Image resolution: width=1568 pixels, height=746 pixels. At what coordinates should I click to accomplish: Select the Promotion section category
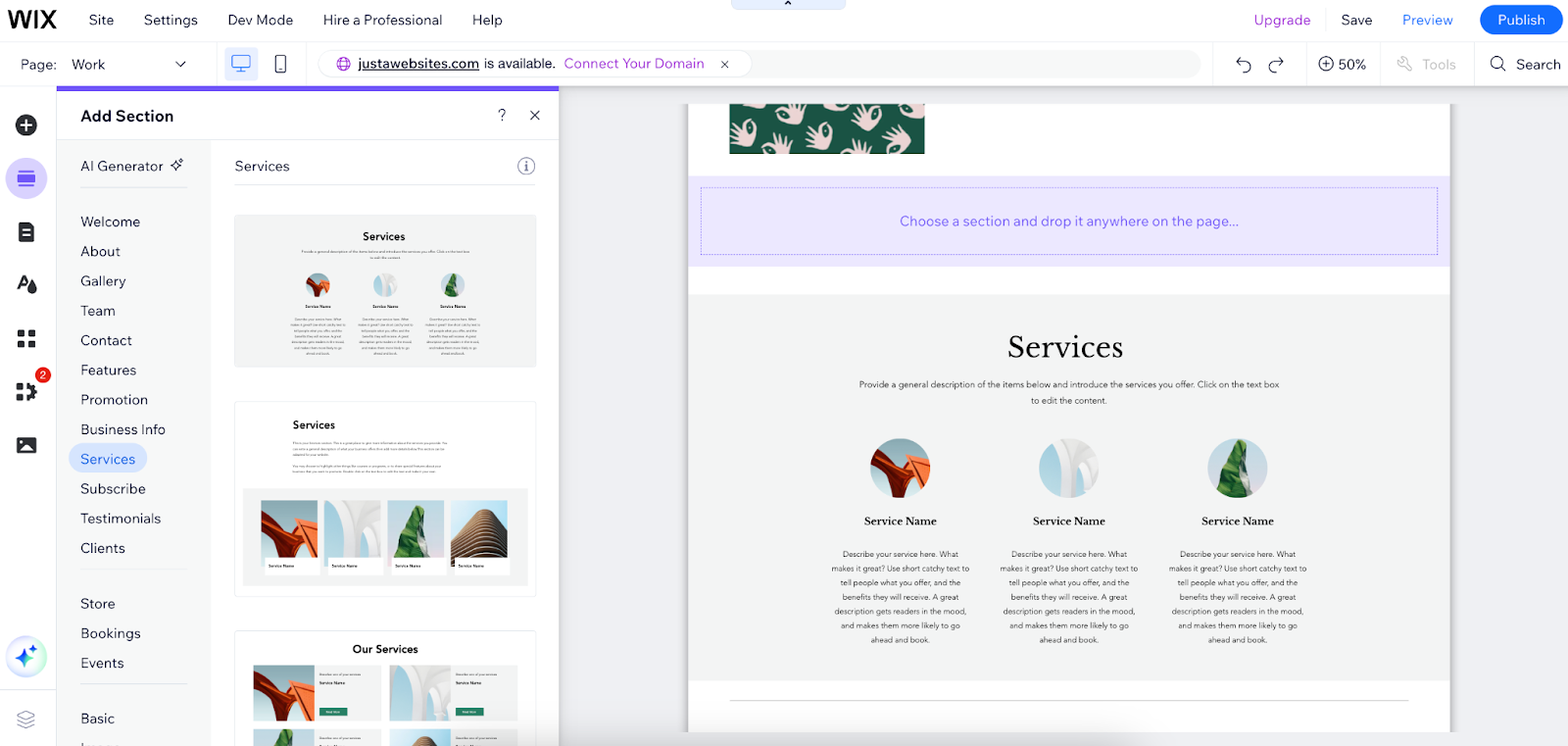coord(114,400)
